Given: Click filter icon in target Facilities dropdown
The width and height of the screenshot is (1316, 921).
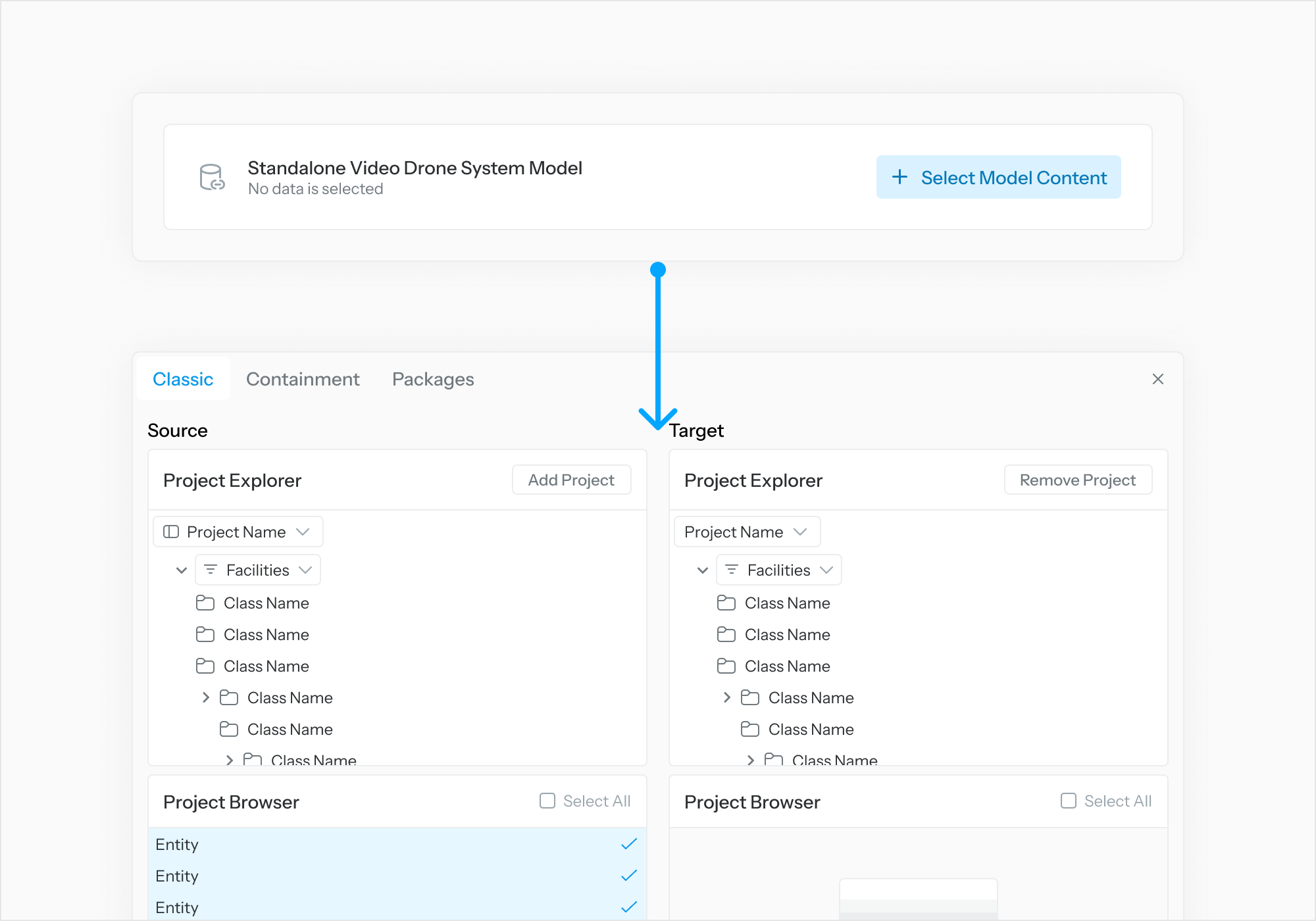Looking at the screenshot, I should [732, 570].
